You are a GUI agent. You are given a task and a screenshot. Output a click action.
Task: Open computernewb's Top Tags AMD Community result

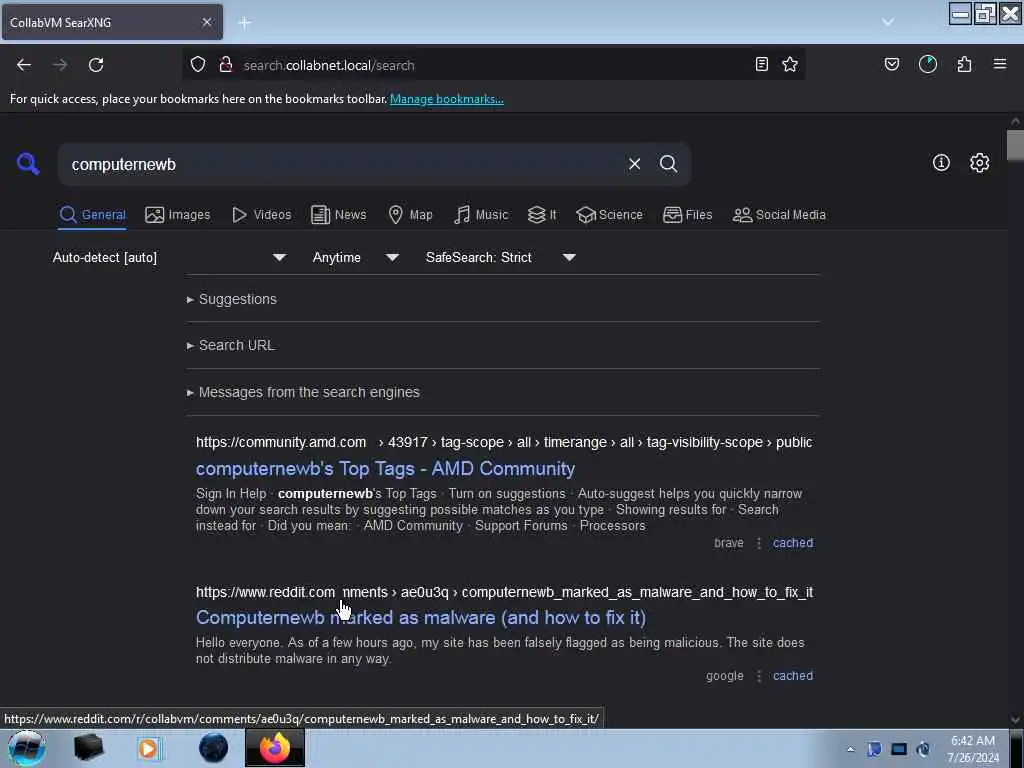[385, 469]
